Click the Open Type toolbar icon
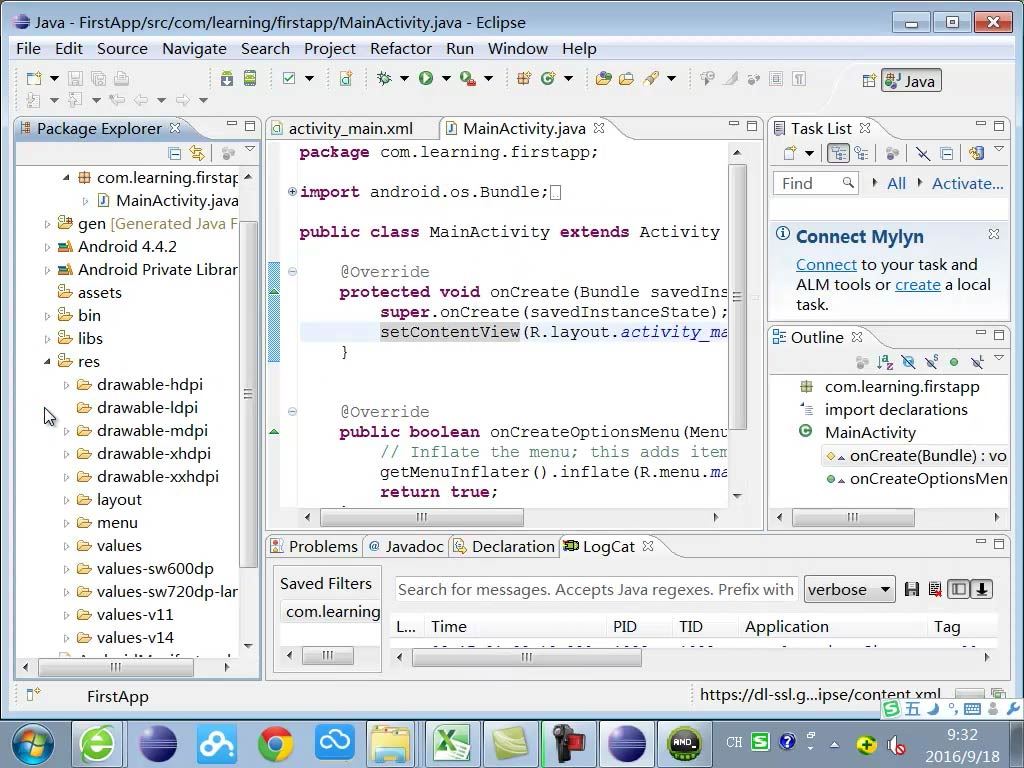Image resolution: width=1024 pixels, height=768 pixels. click(x=603, y=79)
